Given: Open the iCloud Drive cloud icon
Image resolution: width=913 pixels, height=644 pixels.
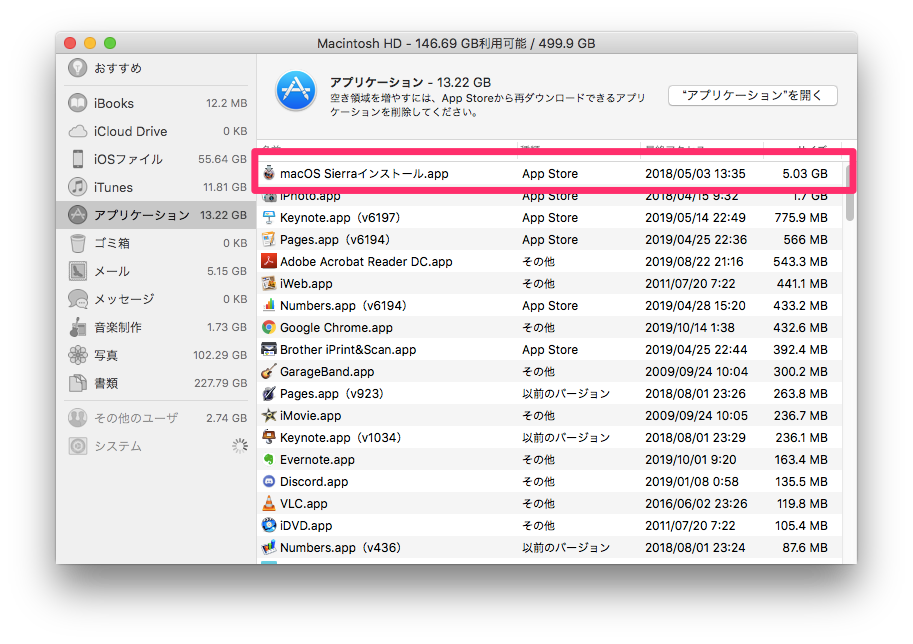Looking at the screenshot, I should click(77, 131).
